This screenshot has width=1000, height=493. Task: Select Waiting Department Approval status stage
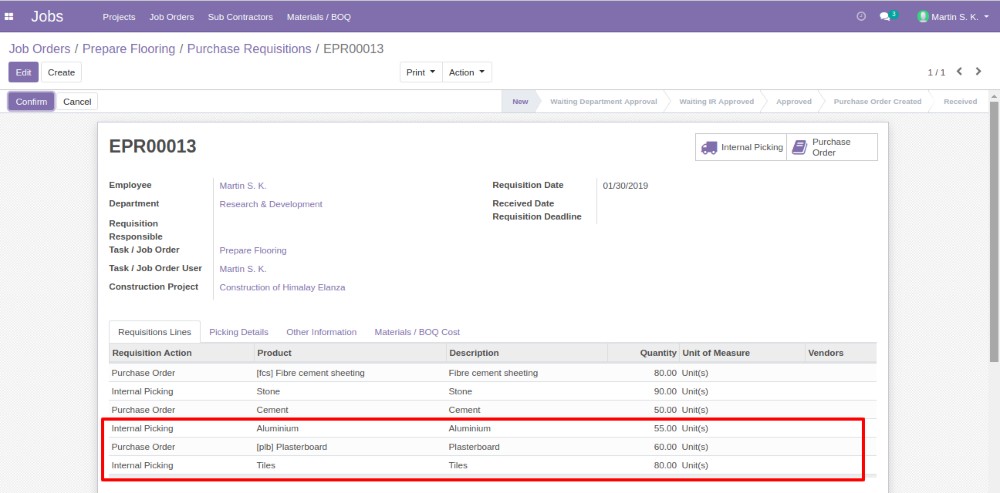click(x=603, y=102)
